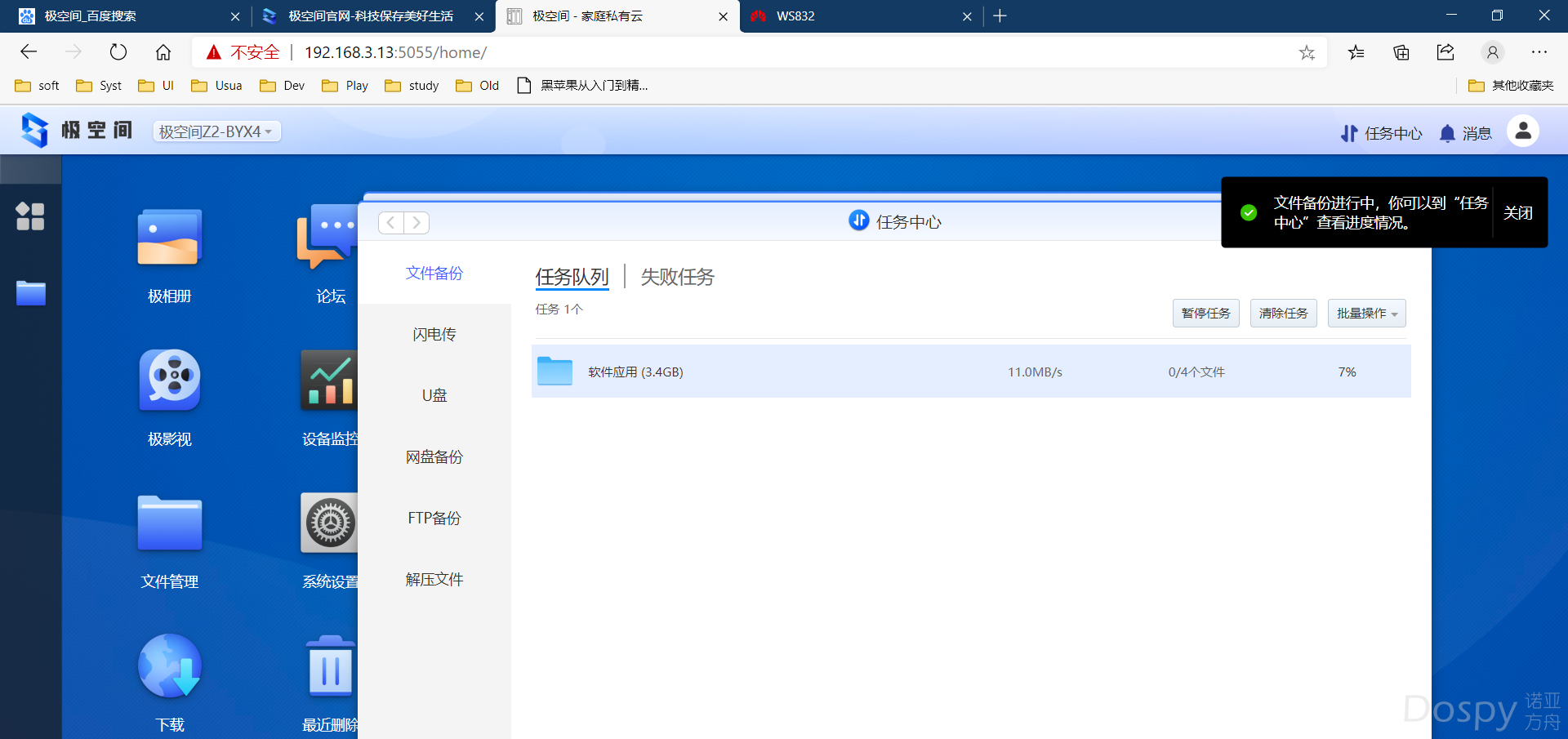Dismiss the notification with 关闭
Screen dimensions: 1568x739
click(x=1518, y=212)
